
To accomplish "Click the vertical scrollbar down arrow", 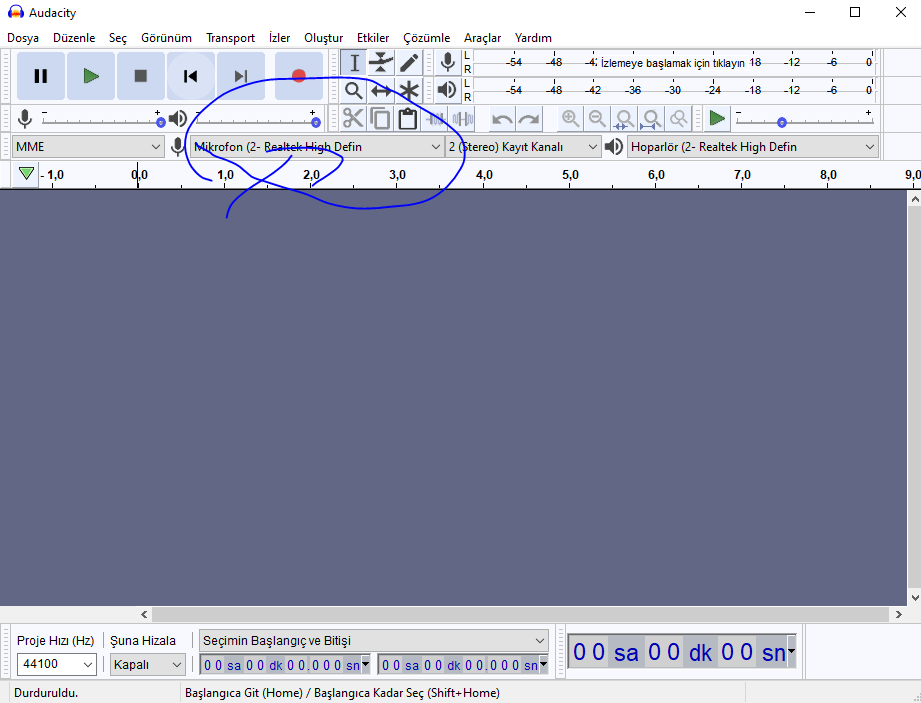I will [915, 598].
